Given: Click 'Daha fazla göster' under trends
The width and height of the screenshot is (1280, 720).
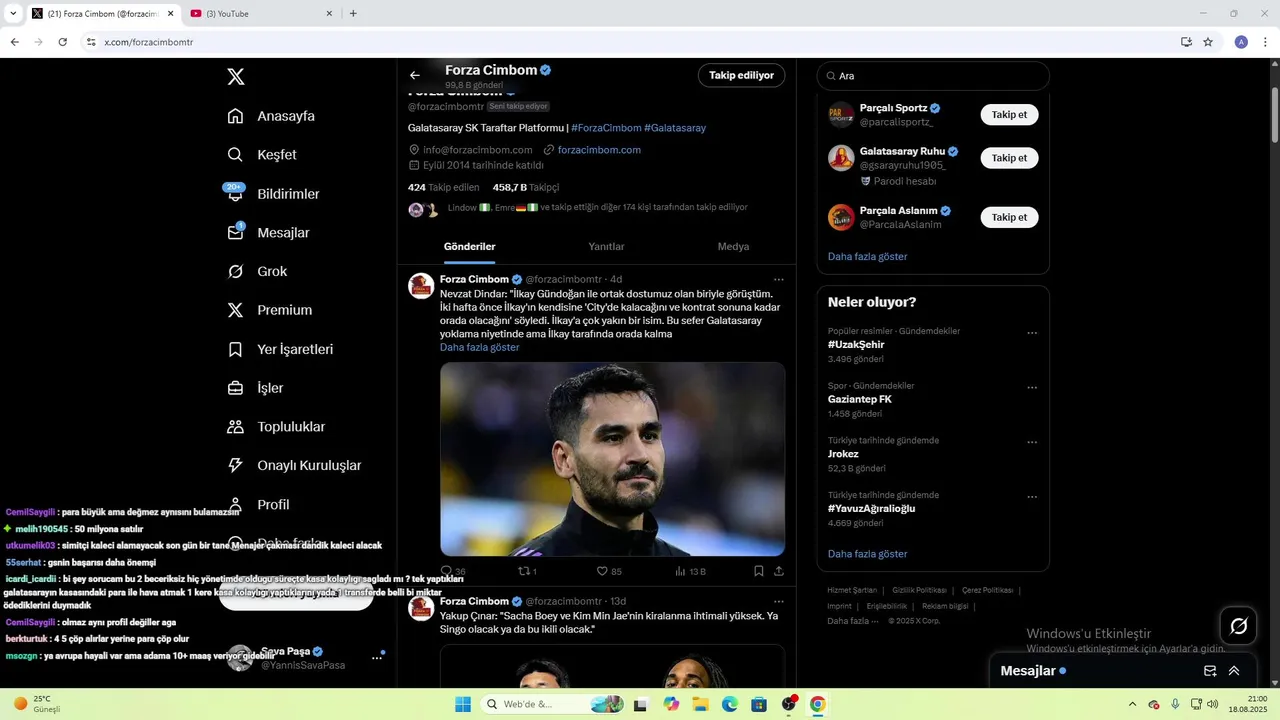Looking at the screenshot, I should 867,554.
